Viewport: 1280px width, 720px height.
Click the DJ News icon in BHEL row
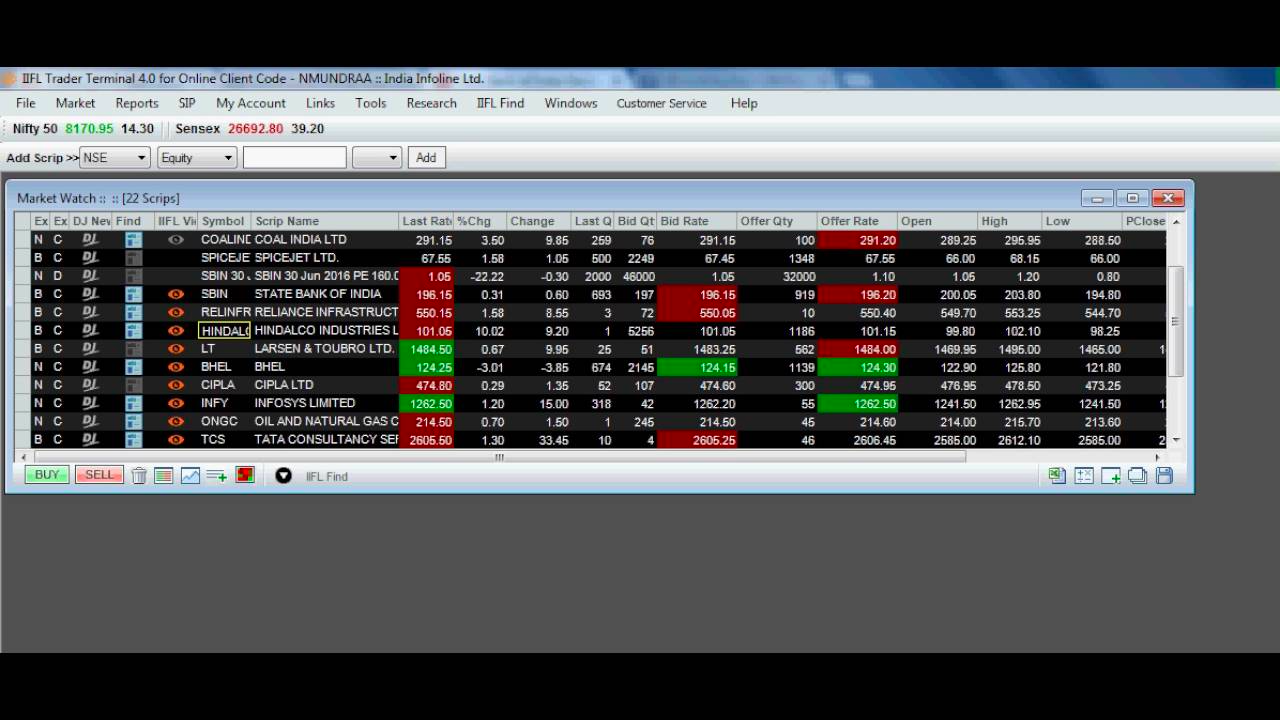pos(90,367)
